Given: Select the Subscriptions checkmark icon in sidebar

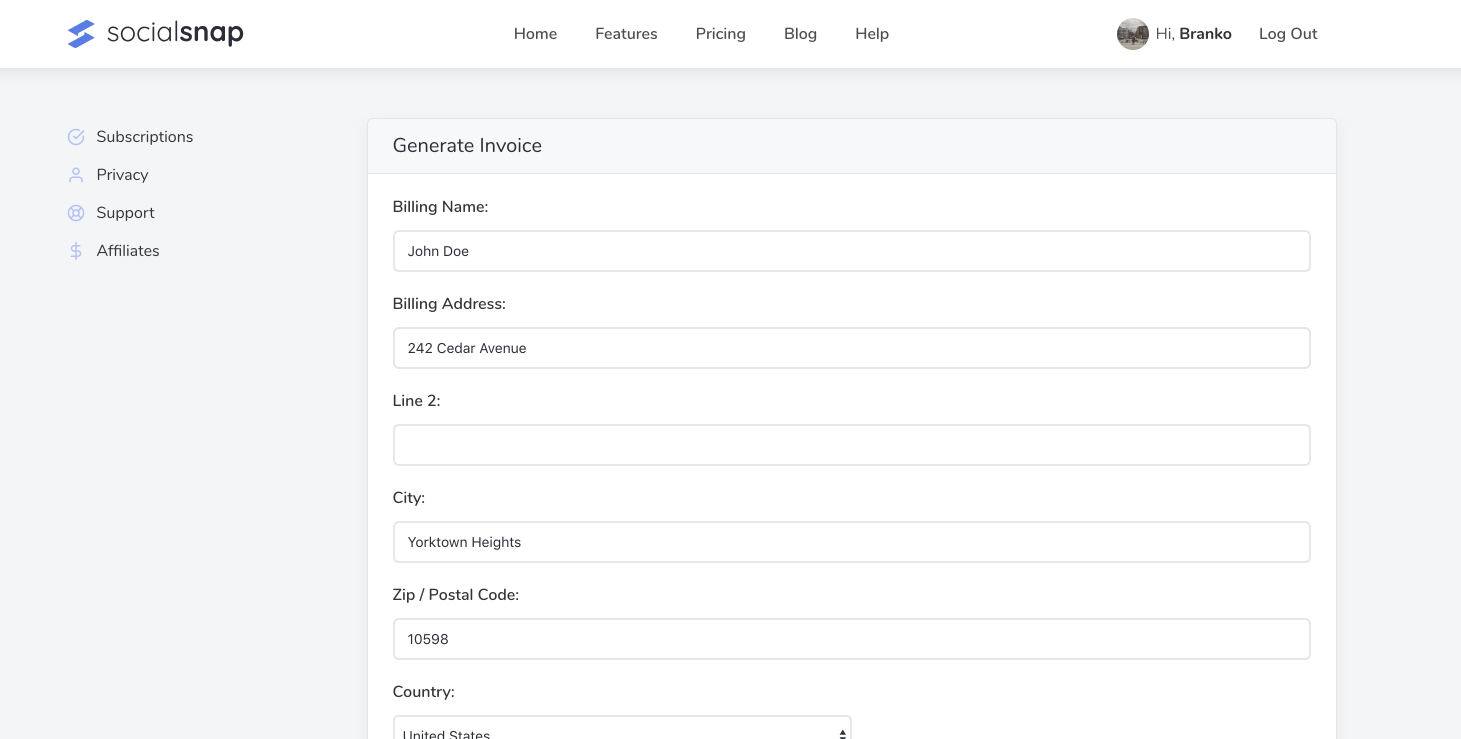Looking at the screenshot, I should point(76,137).
